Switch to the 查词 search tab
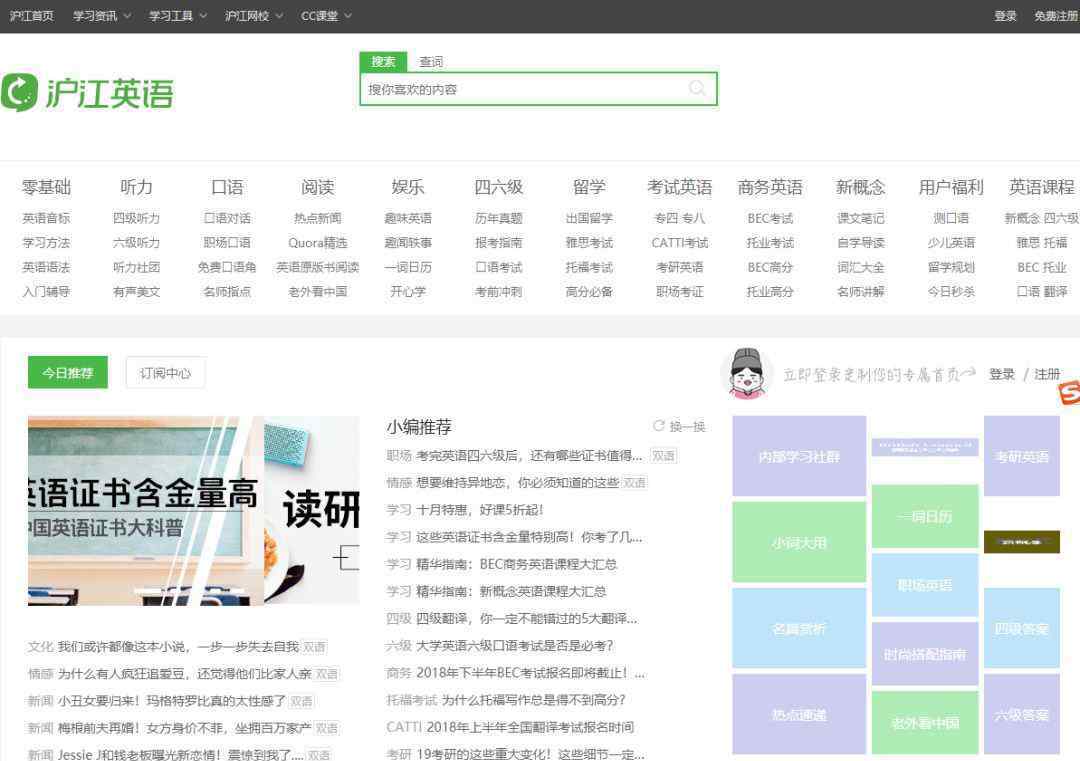The image size is (1080, 761). click(431, 62)
